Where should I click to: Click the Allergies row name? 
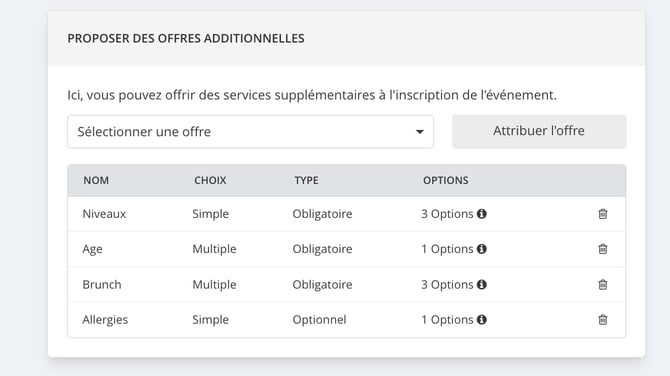click(105, 320)
